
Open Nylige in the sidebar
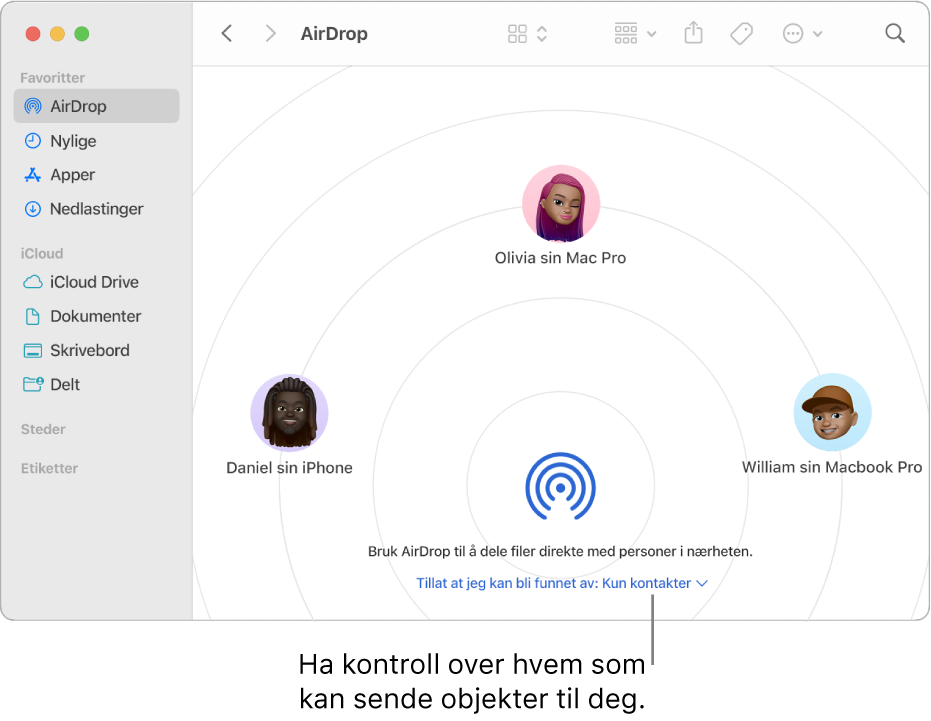pos(73,141)
